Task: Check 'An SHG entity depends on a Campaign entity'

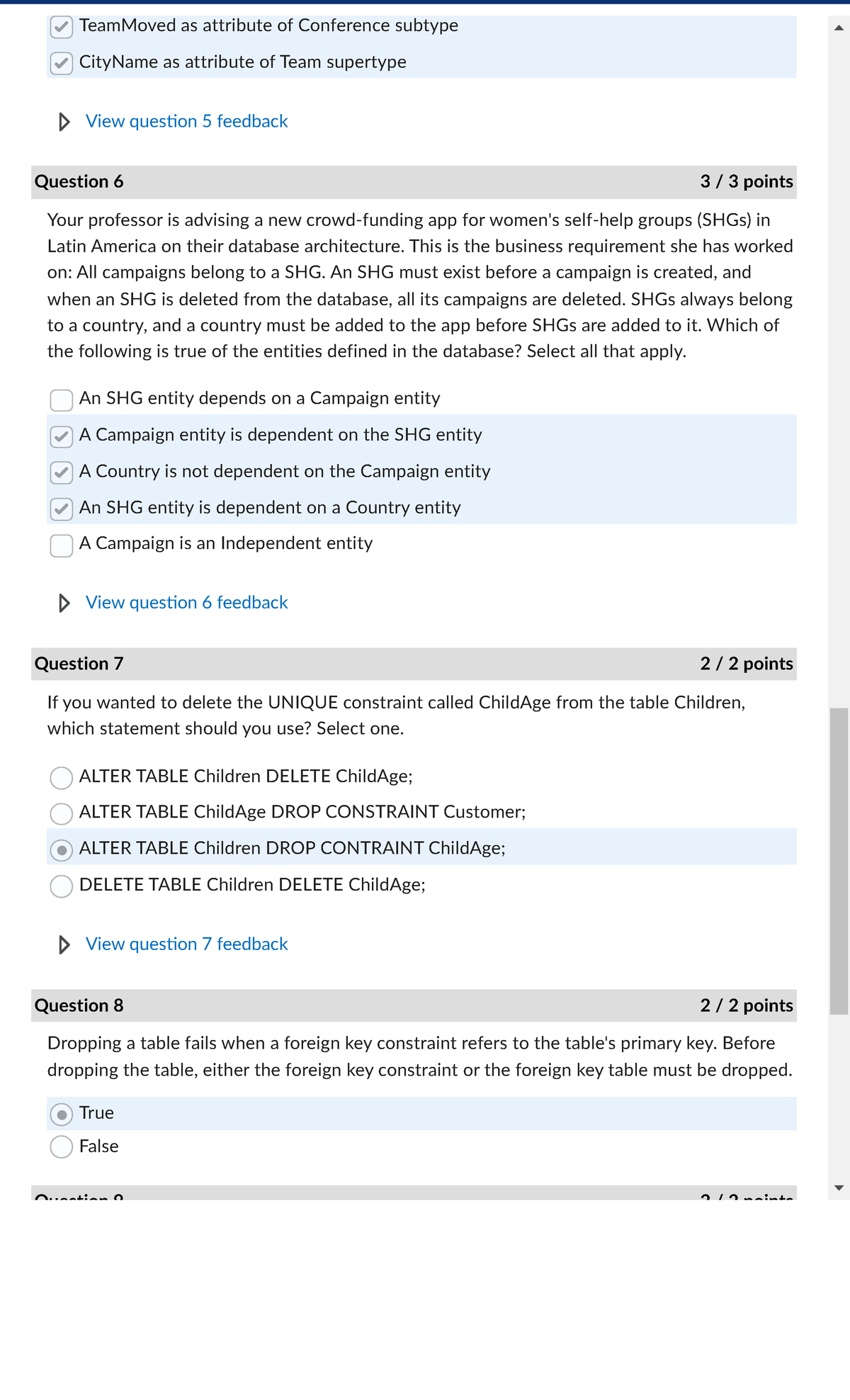Action: [61, 400]
